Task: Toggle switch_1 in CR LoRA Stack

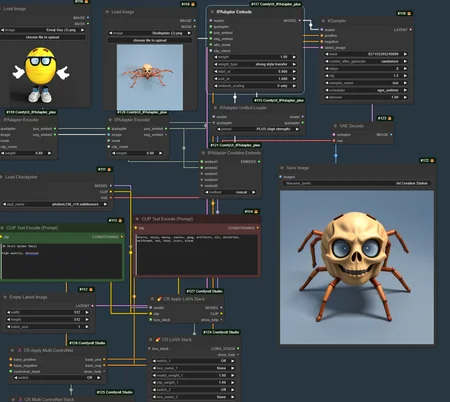Action: (194, 361)
